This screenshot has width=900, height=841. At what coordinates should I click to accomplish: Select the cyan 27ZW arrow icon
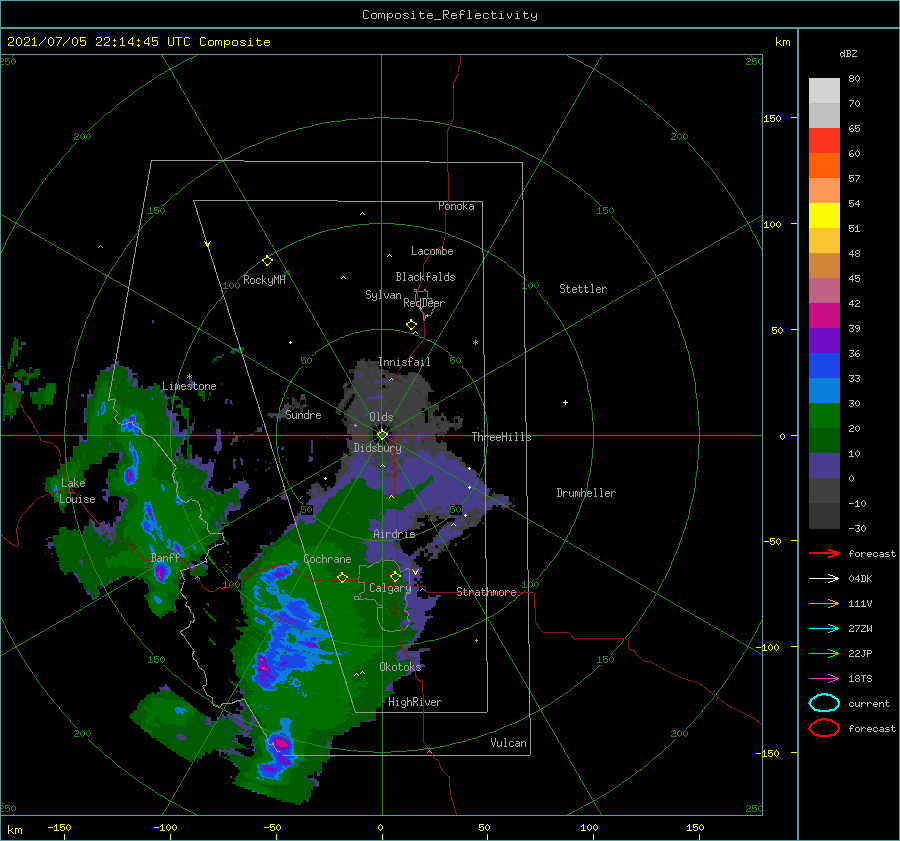click(x=824, y=629)
